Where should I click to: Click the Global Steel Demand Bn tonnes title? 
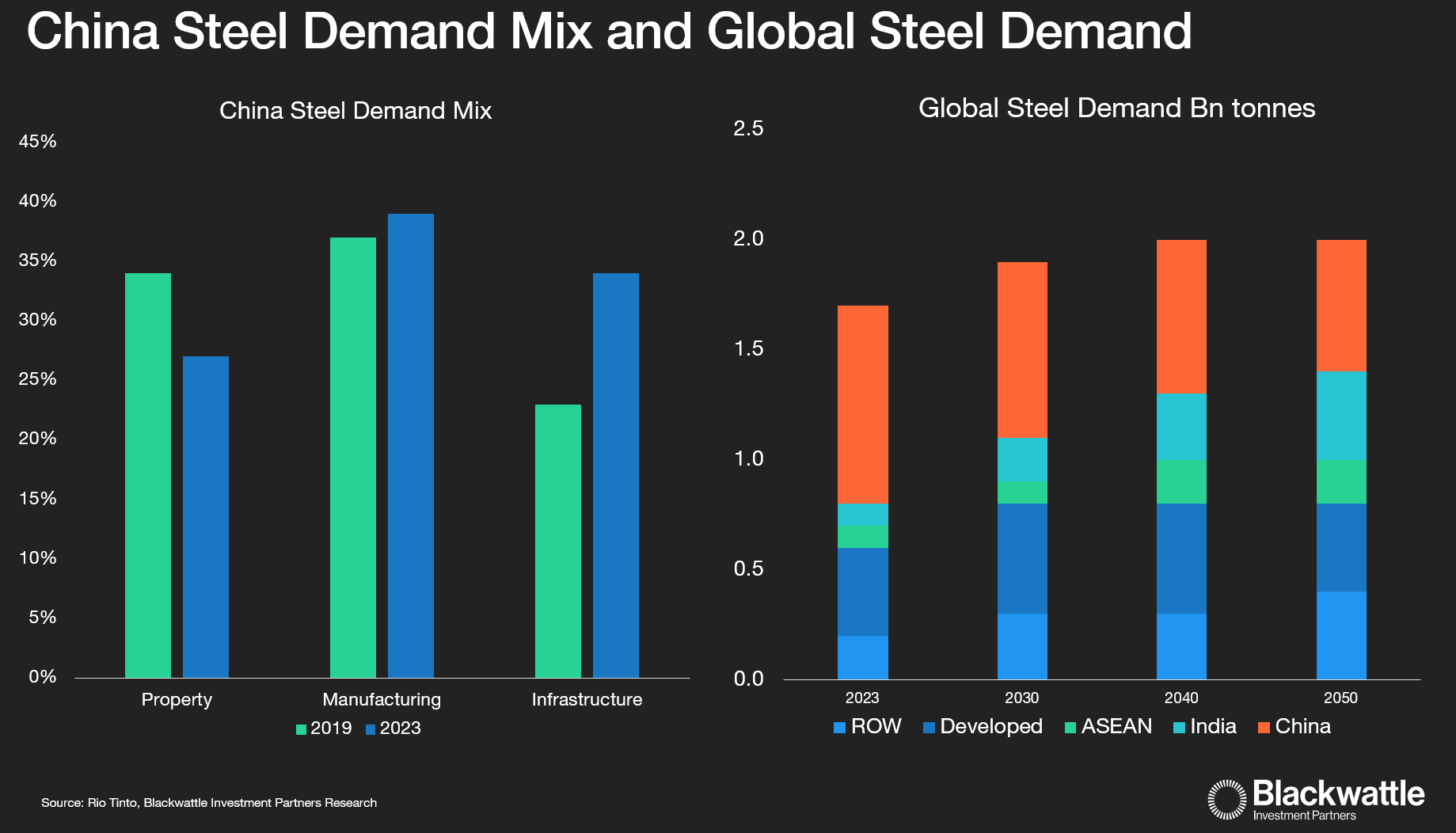[1116, 108]
